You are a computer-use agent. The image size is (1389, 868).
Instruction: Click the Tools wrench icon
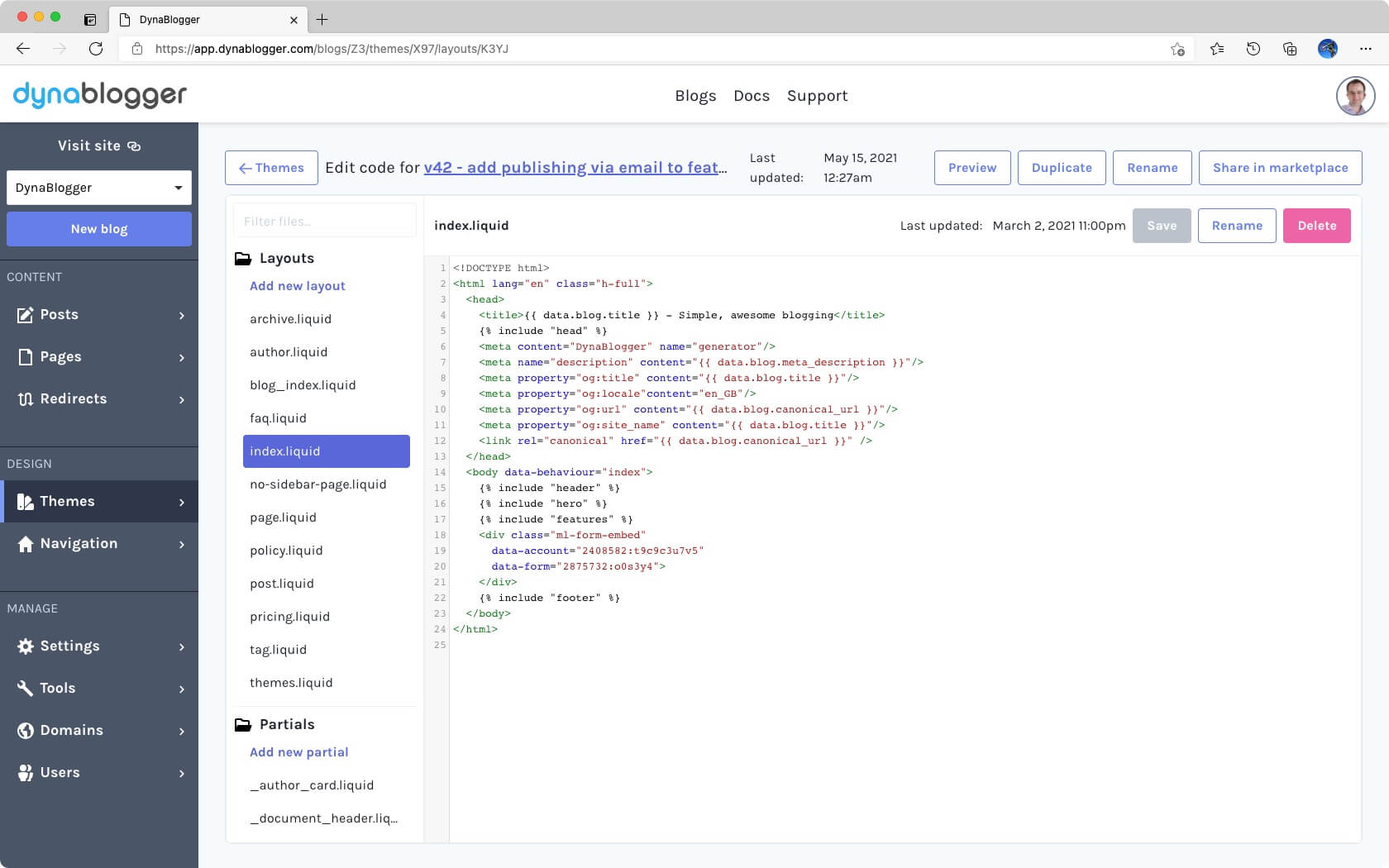(x=25, y=689)
